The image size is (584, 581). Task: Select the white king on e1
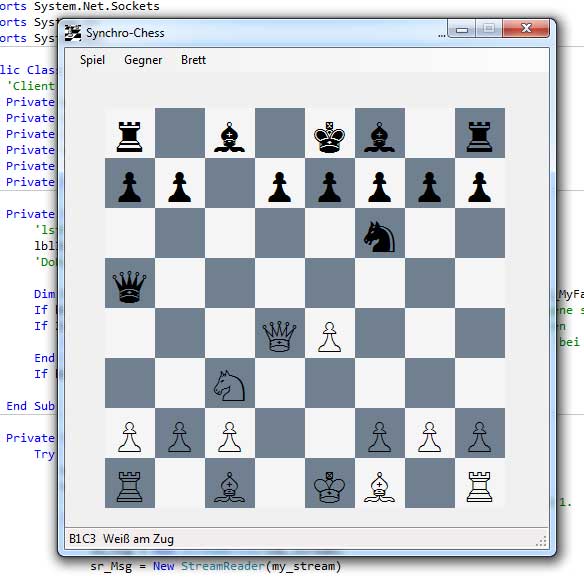(x=329, y=487)
